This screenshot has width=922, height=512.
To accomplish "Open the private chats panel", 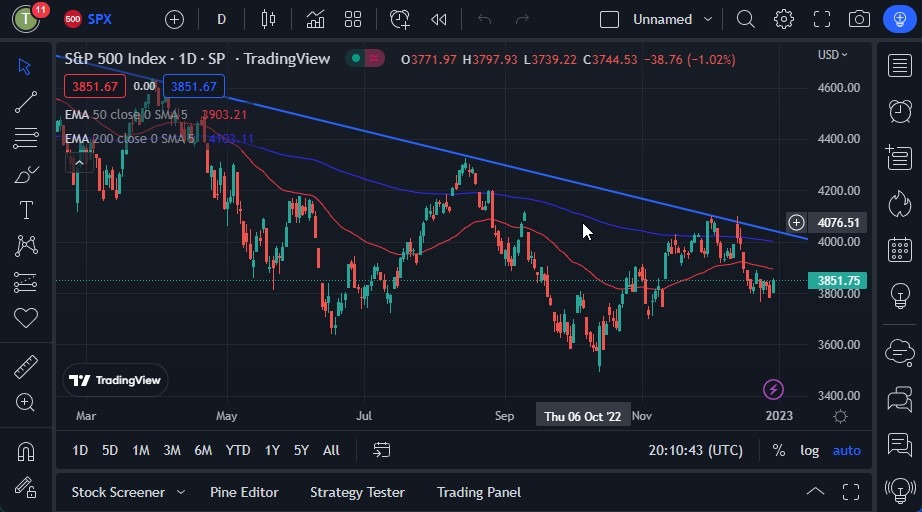I will 900,400.
